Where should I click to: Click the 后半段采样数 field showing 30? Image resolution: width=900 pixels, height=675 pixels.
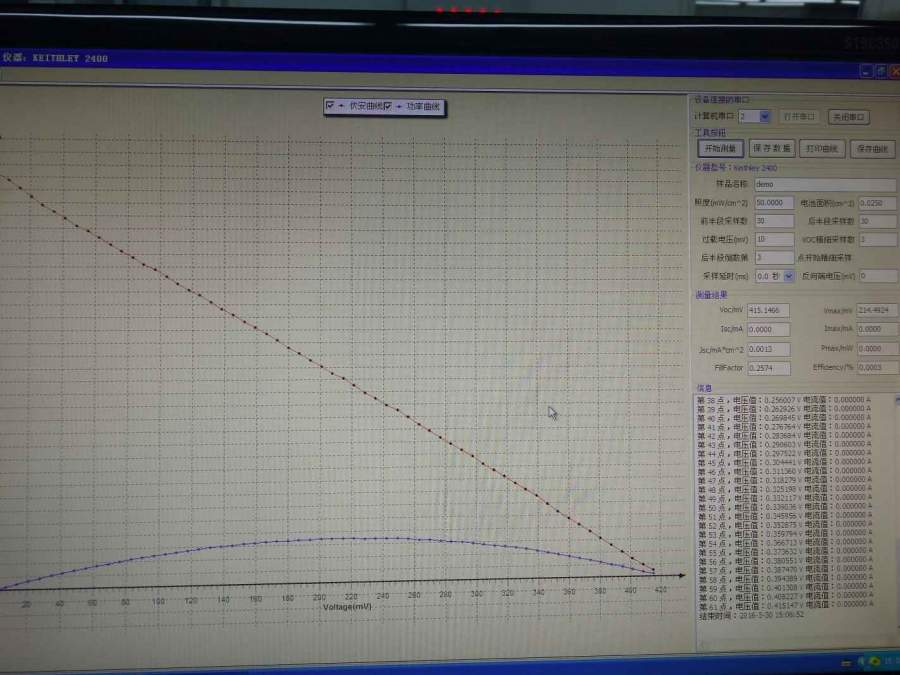[x=878, y=221]
